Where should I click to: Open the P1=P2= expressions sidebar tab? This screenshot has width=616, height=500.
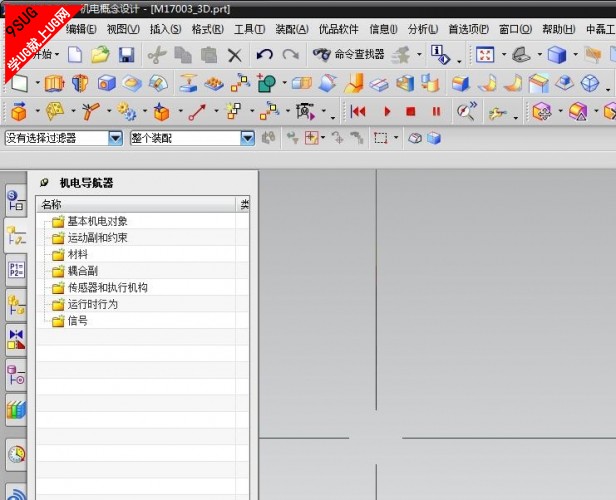16,270
